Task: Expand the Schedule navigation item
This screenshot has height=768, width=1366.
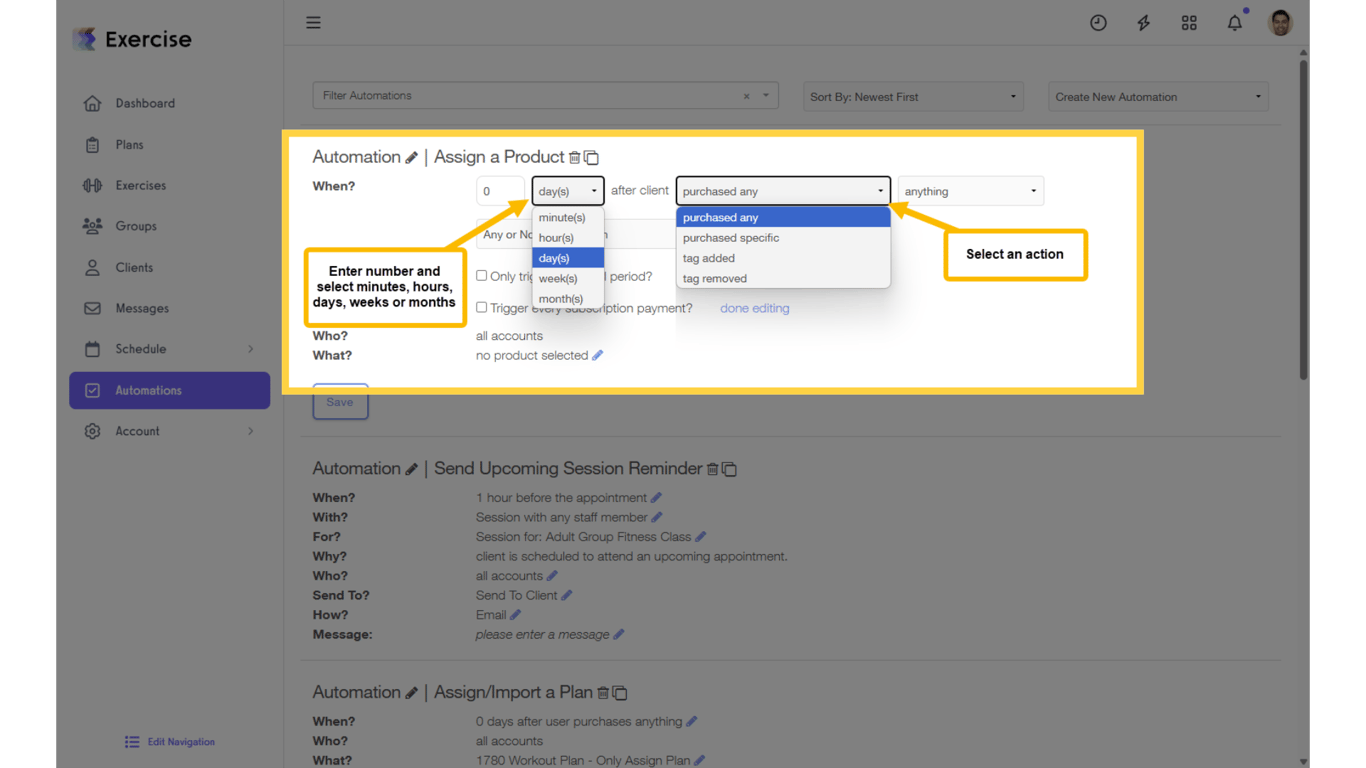Action: coord(140,349)
